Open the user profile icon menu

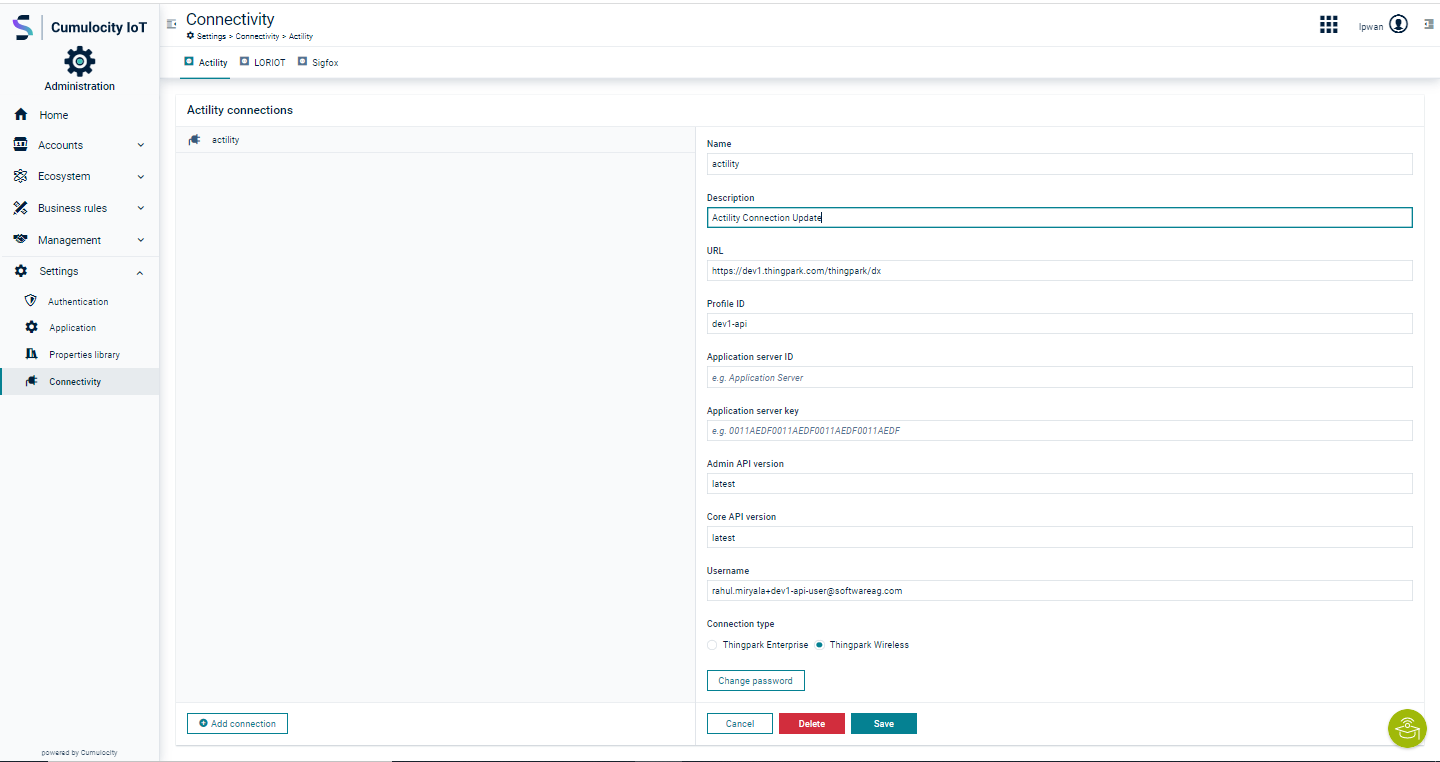coord(1398,24)
